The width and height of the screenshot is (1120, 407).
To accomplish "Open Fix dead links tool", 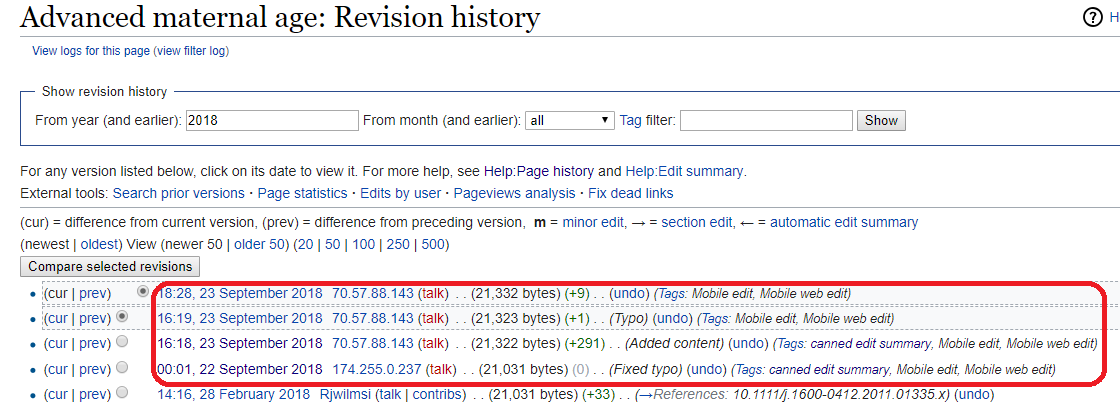I will coord(631,194).
